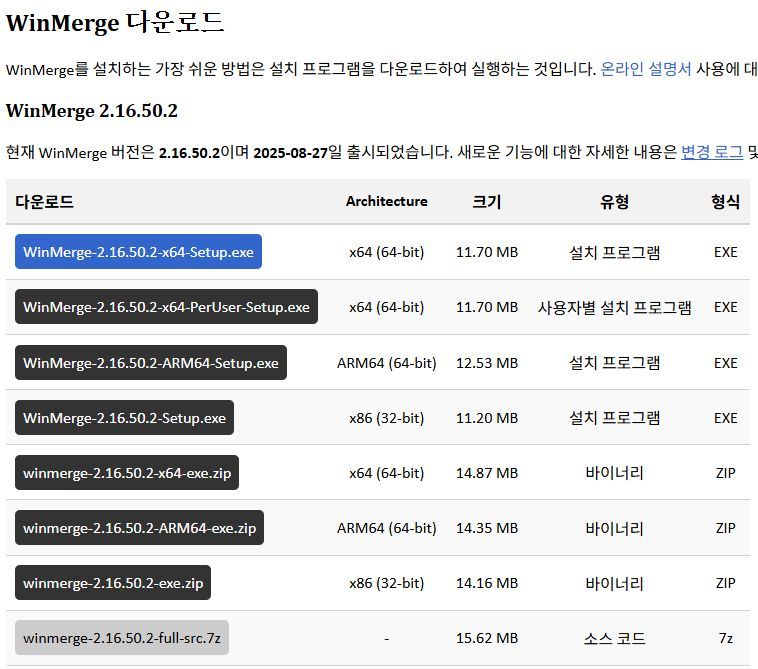Click the 형식 column header
The height and width of the screenshot is (669, 758).
pyautogui.click(x=726, y=202)
